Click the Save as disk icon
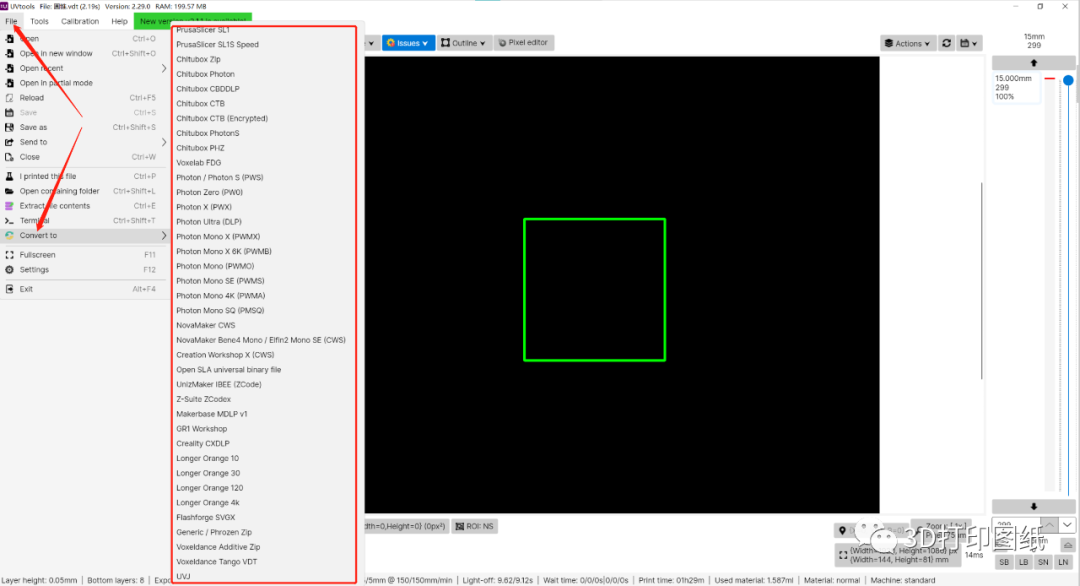1080x586 pixels. tap(9, 127)
